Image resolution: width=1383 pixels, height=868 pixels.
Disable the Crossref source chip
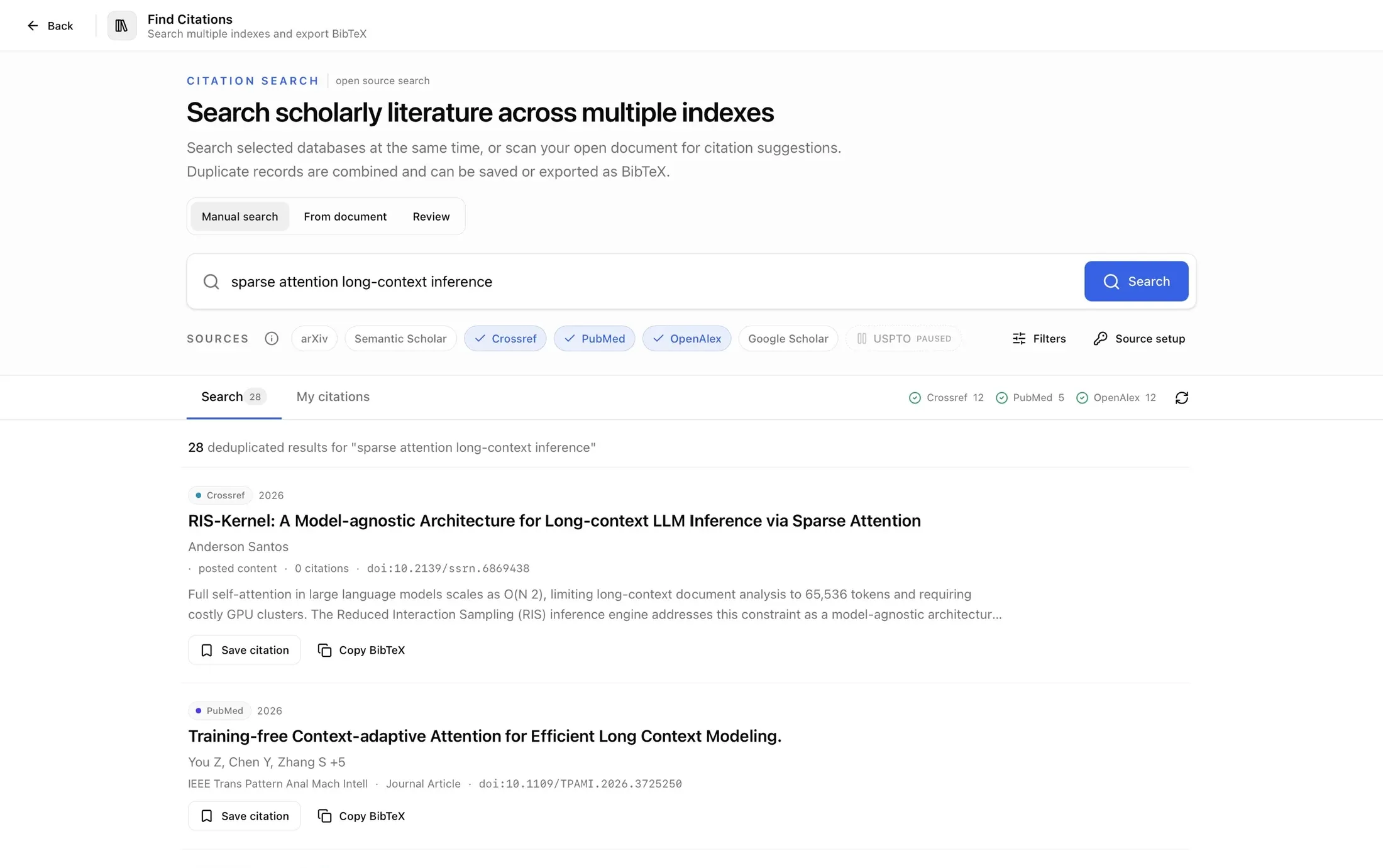(505, 339)
